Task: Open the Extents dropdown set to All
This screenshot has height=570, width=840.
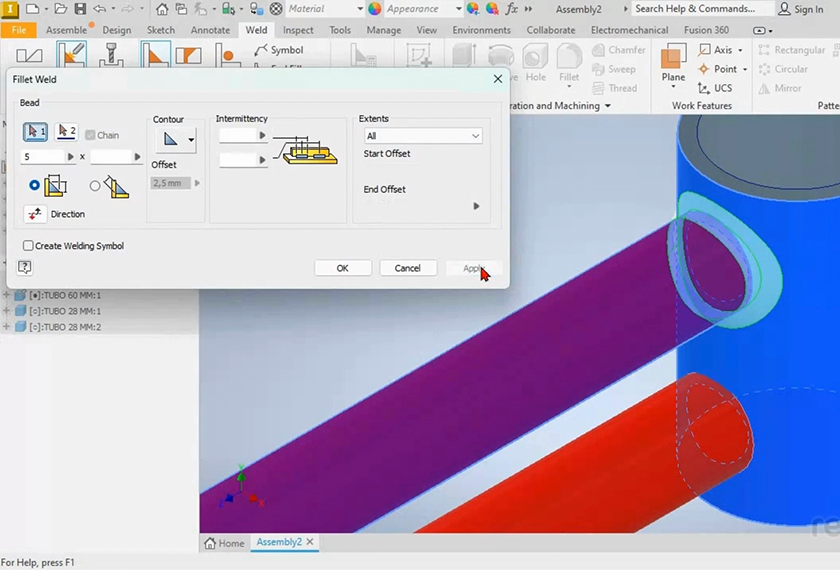Action: [422, 136]
